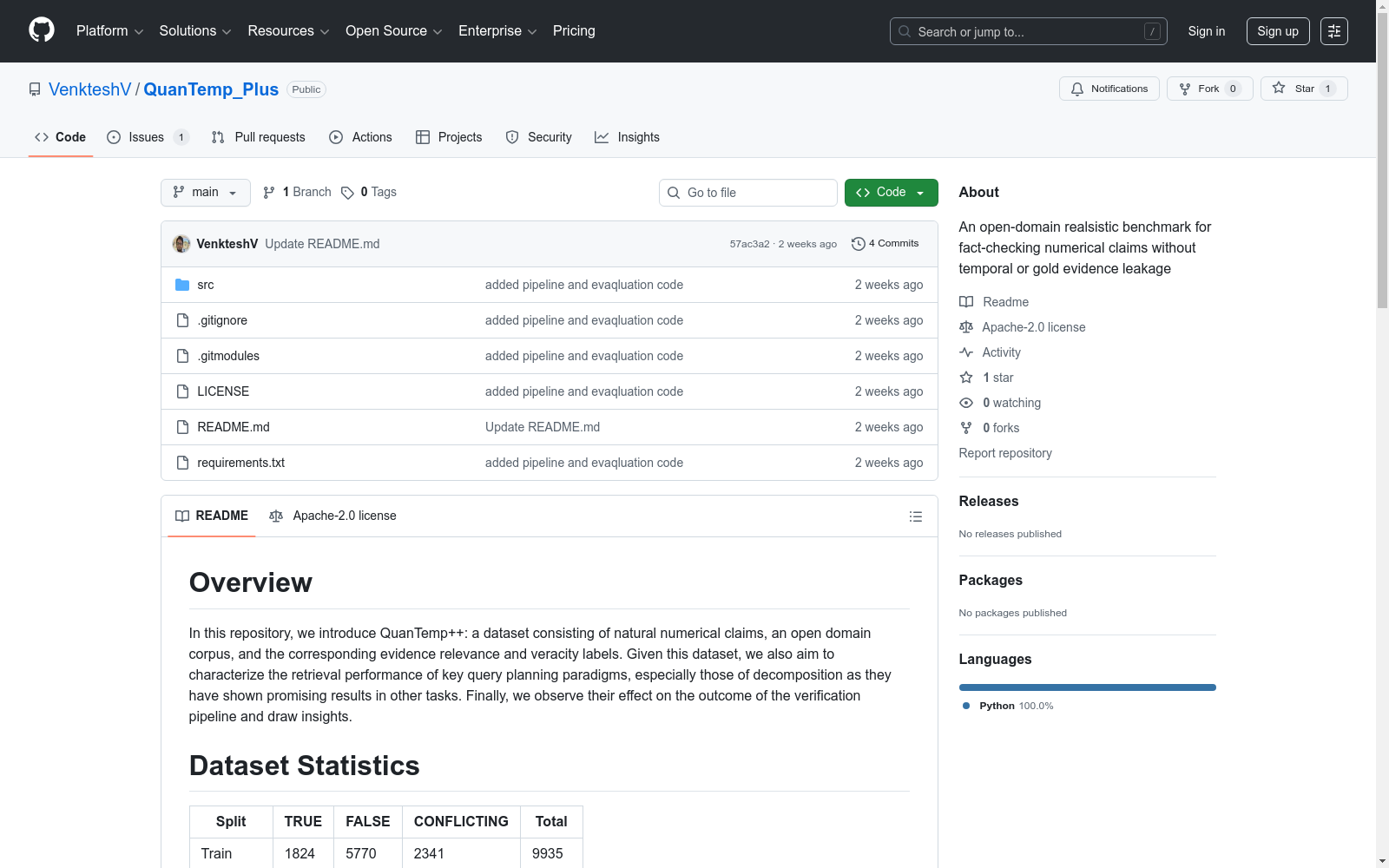
Task: Click the Python language color dot
Action: point(966,706)
